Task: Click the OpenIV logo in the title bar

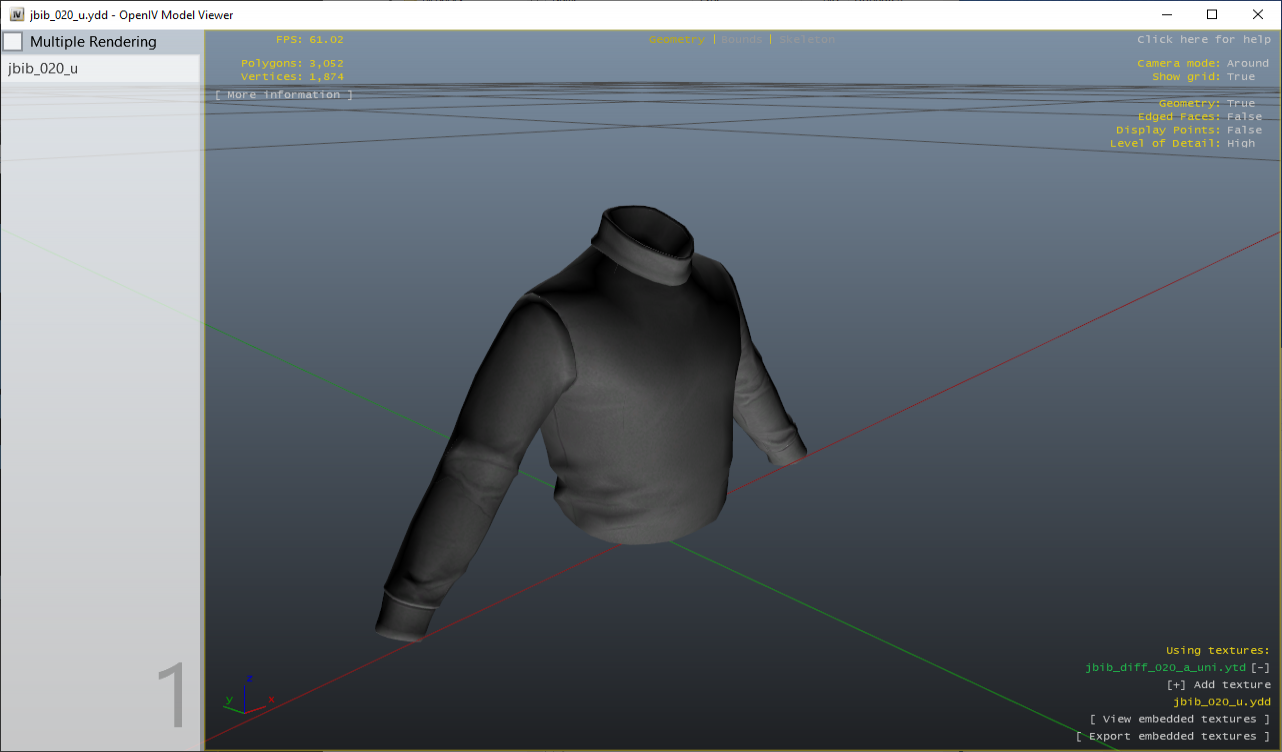Action: 18,14
